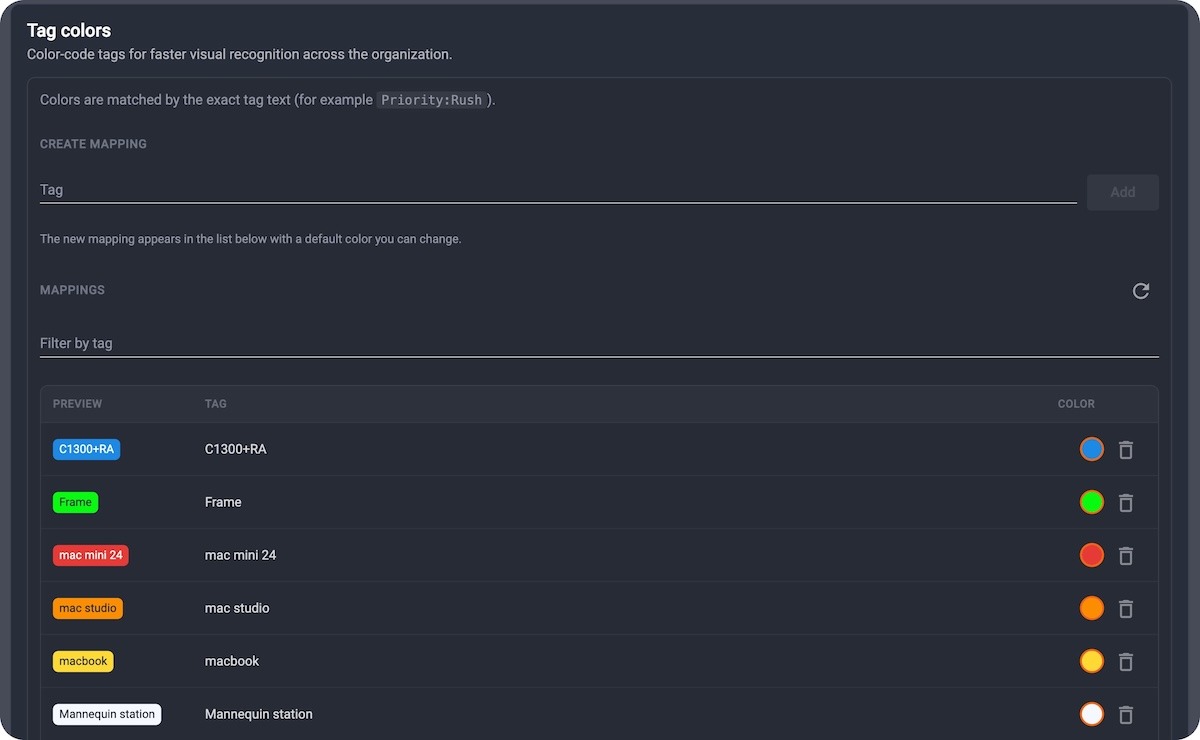This screenshot has width=1200, height=740.
Task: Click the Filter by tag field
Action: point(599,343)
